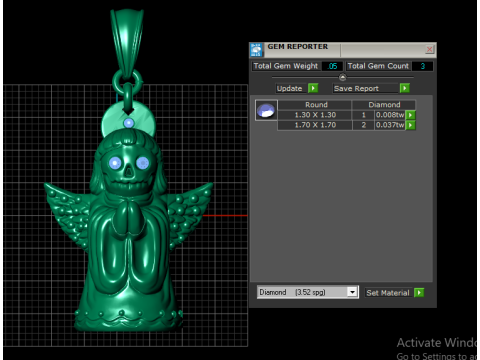Close the Gem Reporter panel
Screen dimensions: 480x360
[430, 50]
